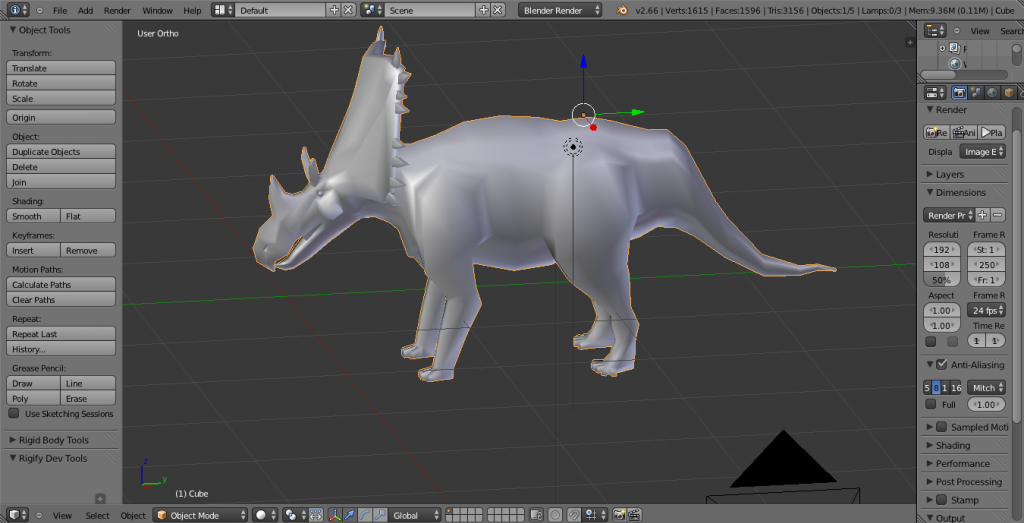Screen dimensions: 1024x523
Task: Open the Blender Render engine dropdown
Action: point(561,10)
